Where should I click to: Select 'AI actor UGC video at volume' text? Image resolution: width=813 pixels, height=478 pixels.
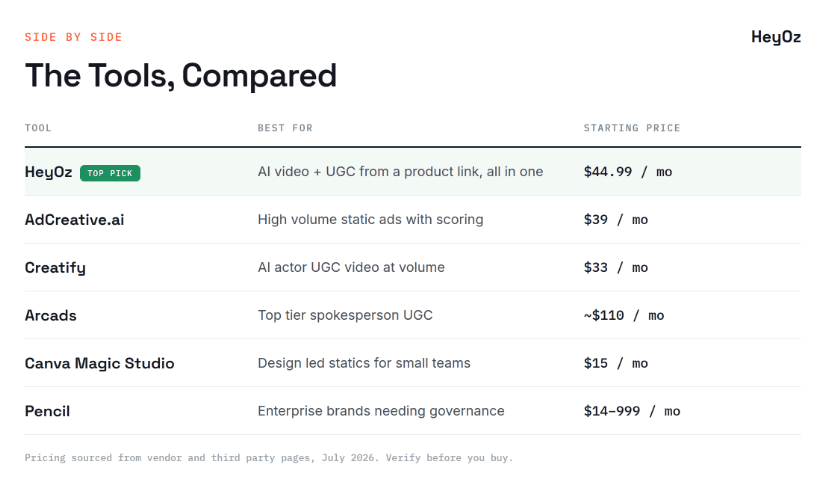tap(351, 268)
